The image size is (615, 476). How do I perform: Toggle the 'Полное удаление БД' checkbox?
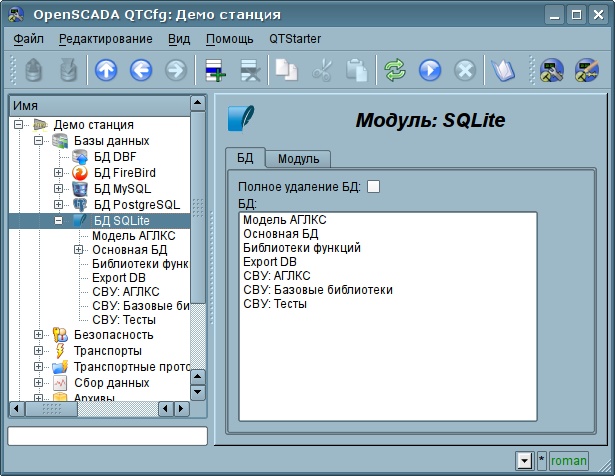coord(373,187)
